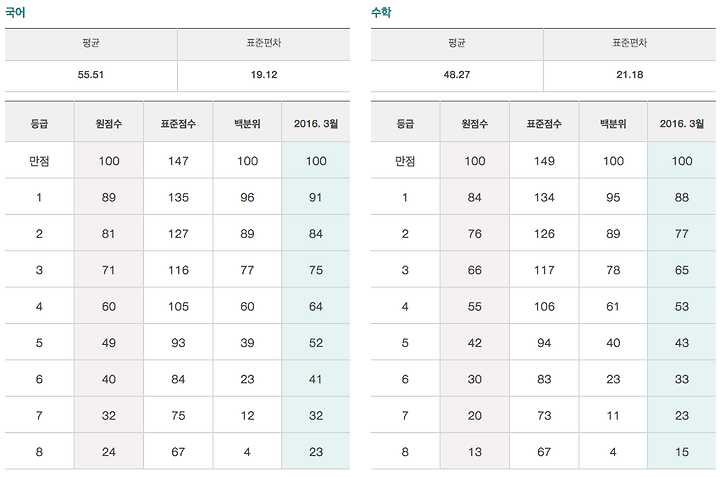720x477 pixels.
Task: Click 수학 grade 2 raw score 76
Action: 475,234
